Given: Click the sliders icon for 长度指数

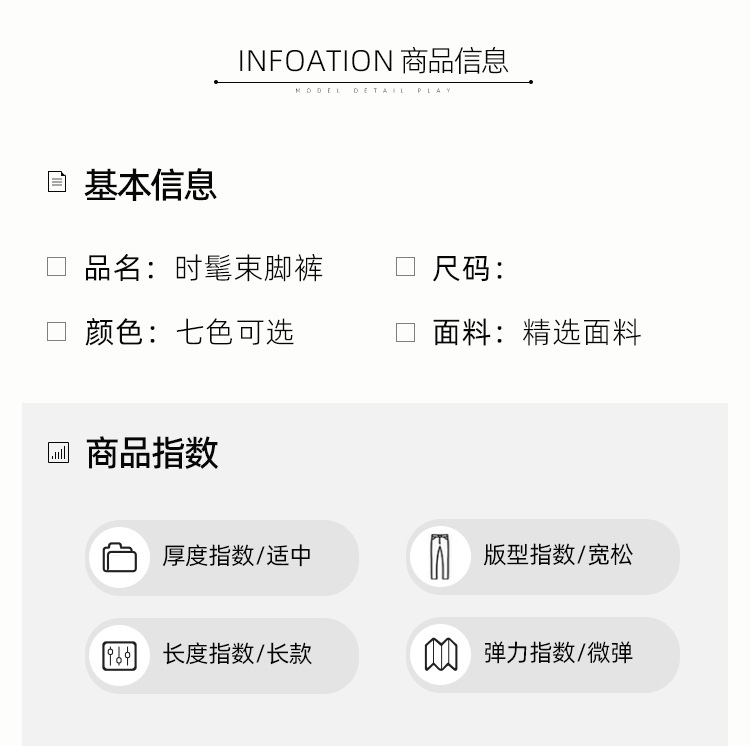Looking at the screenshot, I should tap(120, 655).
